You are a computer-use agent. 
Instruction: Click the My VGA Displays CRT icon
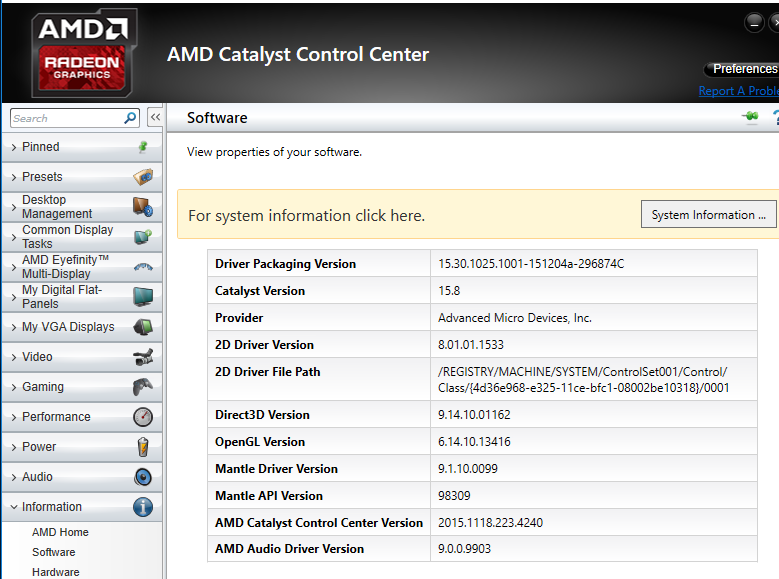(x=143, y=327)
